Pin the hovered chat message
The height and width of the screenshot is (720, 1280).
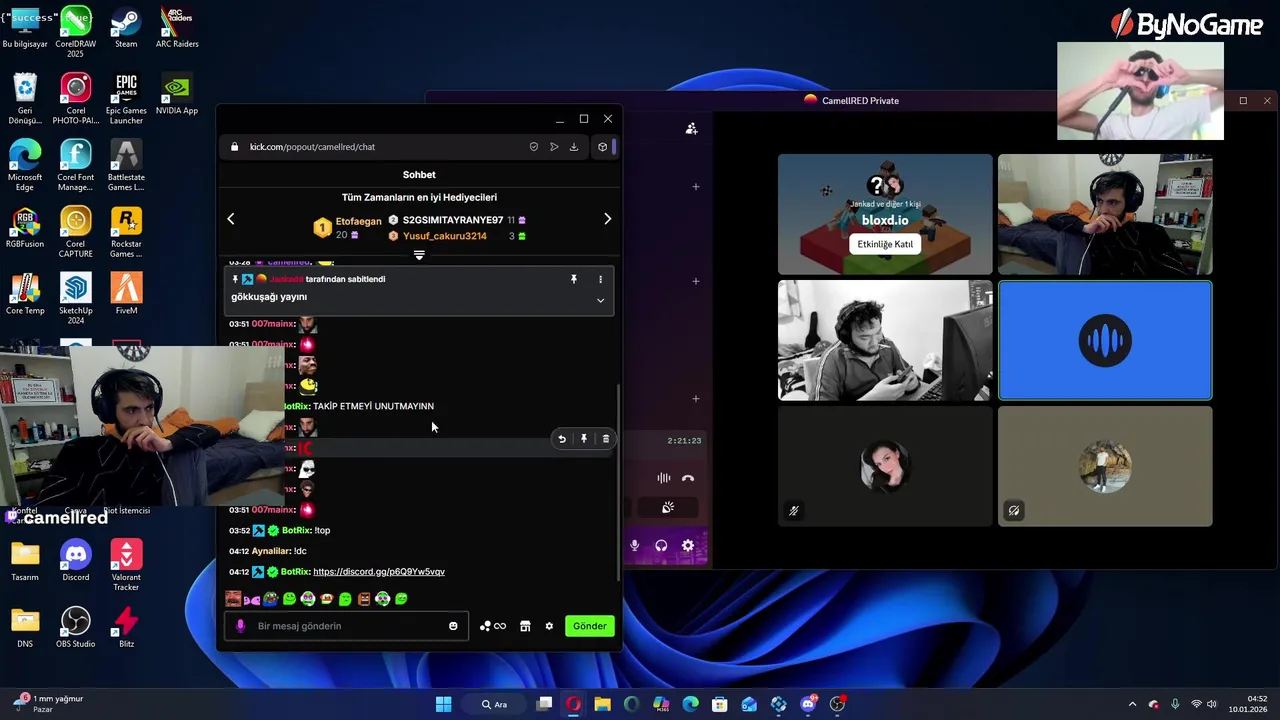click(584, 439)
